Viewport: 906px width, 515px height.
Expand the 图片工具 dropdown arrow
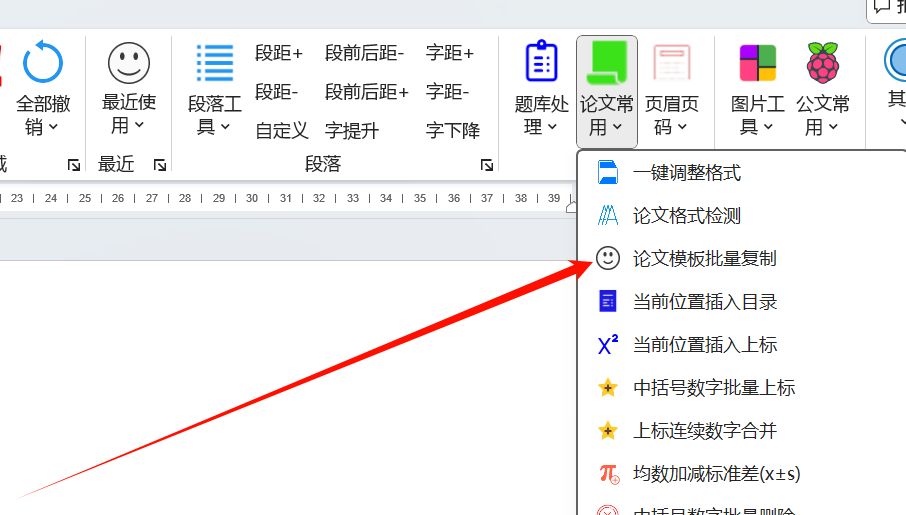[x=768, y=127]
